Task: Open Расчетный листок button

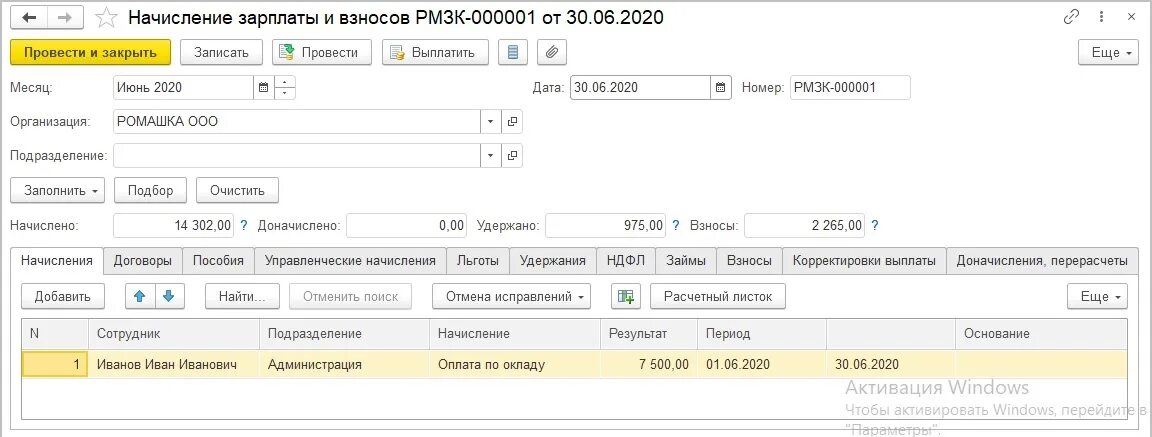Action: (717, 296)
